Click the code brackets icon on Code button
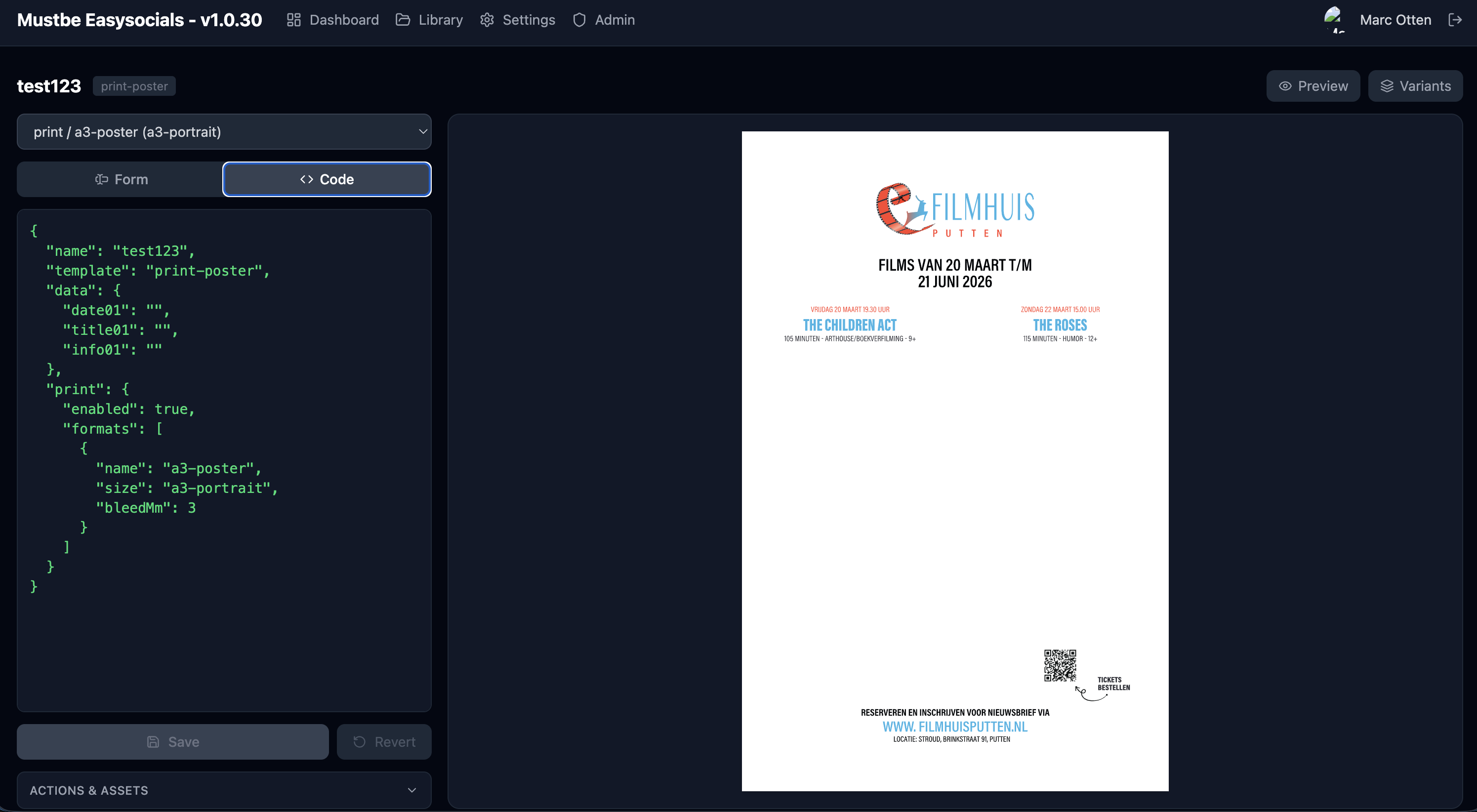Image resolution: width=1477 pixels, height=812 pixels. (306, 179)
